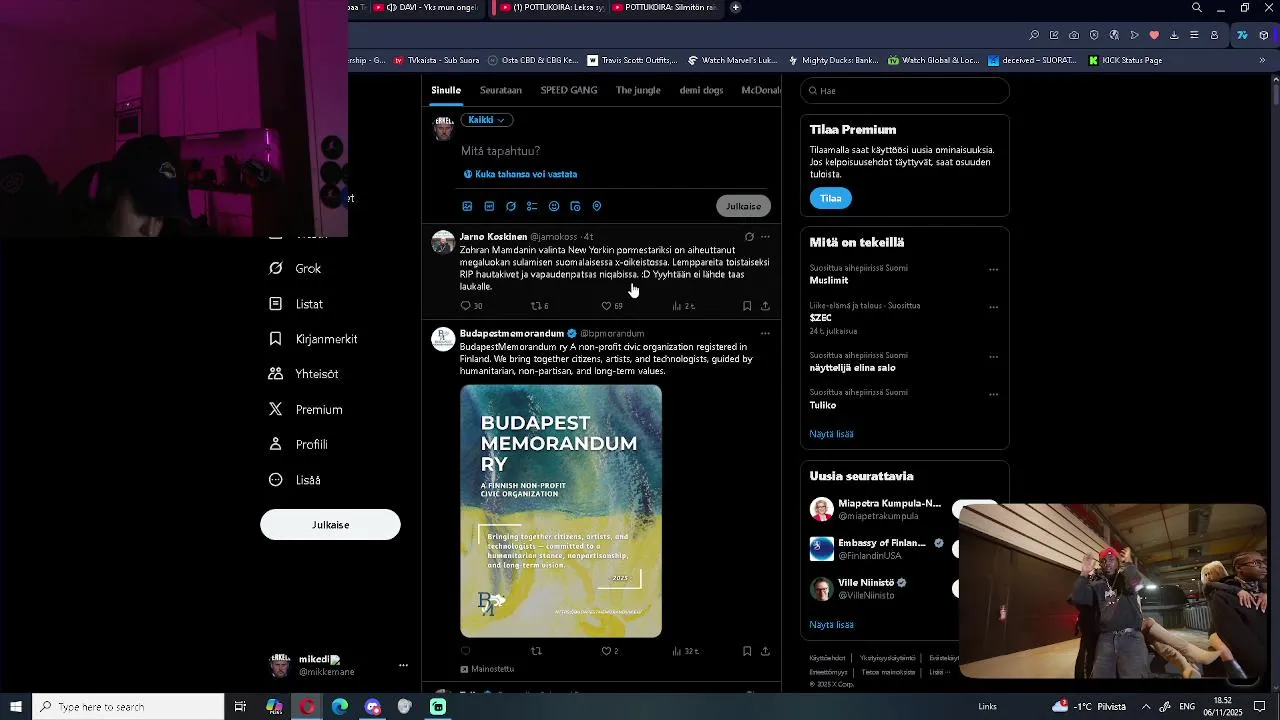1280x720 pixels.
Task: Open Miapetra Kumpula-N... profile
Action: click(889, 504)
